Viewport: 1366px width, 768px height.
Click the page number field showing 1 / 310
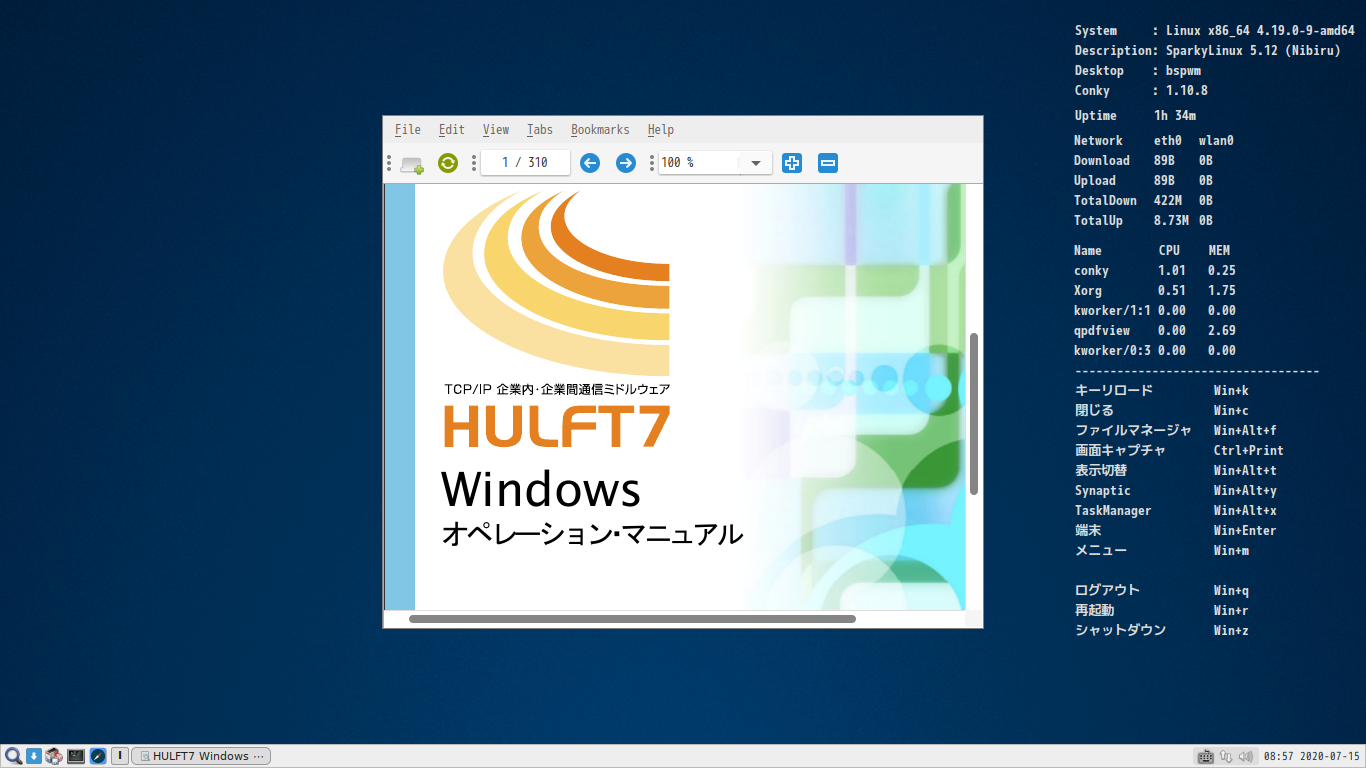[525, 163]
